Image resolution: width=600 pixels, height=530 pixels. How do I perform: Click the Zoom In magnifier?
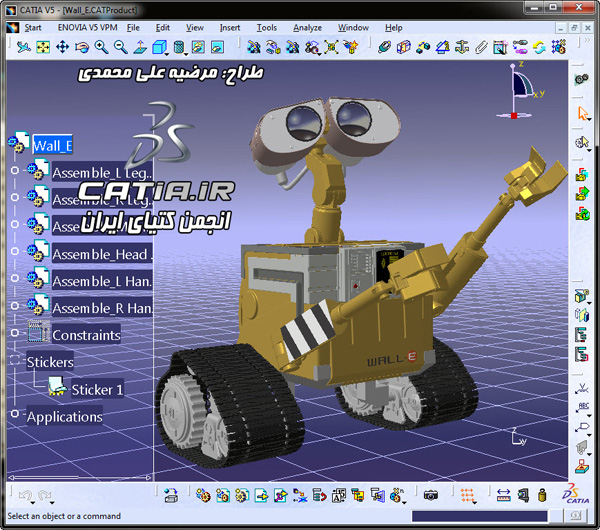pos(101,47)
